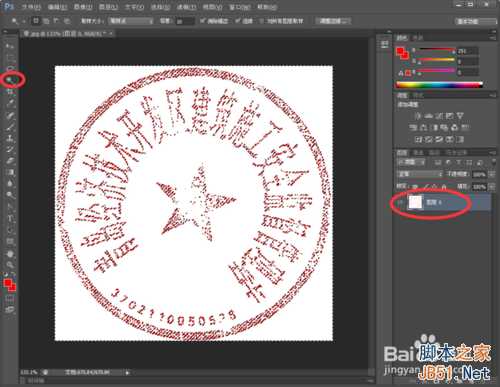
Task: Select the Dodge tool
Action: [10, 195]
